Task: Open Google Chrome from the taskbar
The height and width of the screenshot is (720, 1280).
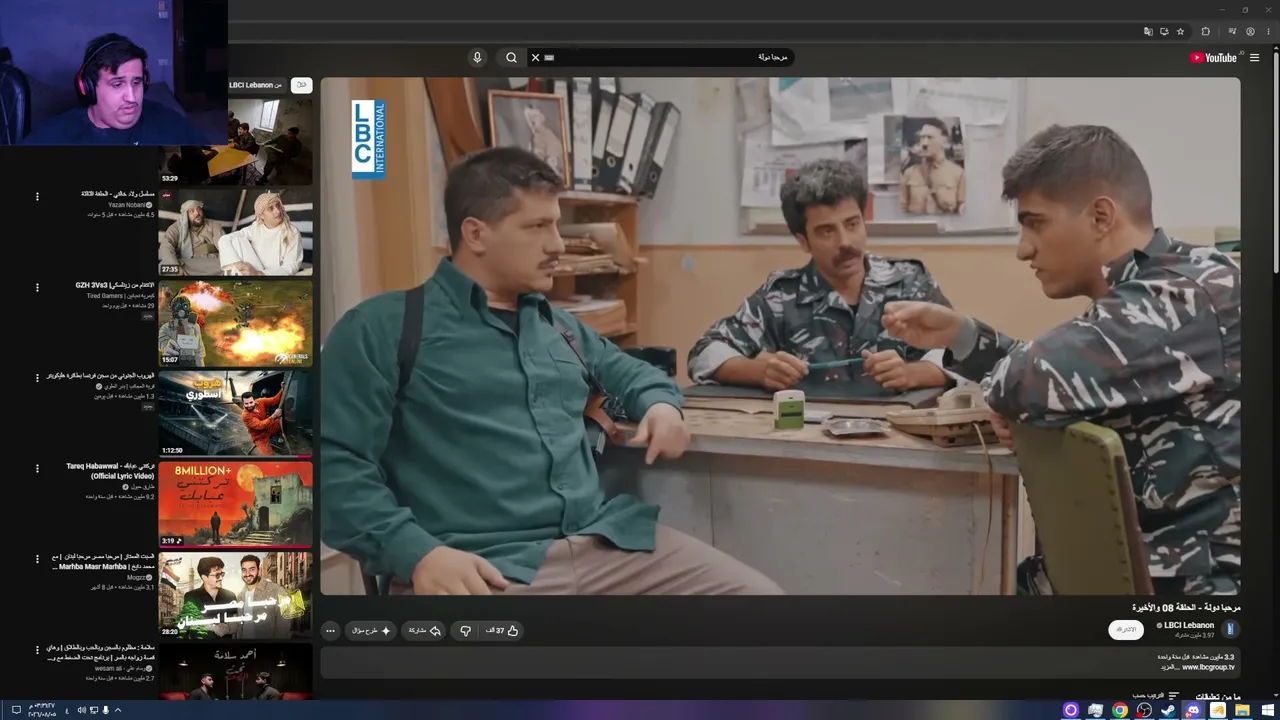Action: coord(1120,710)
